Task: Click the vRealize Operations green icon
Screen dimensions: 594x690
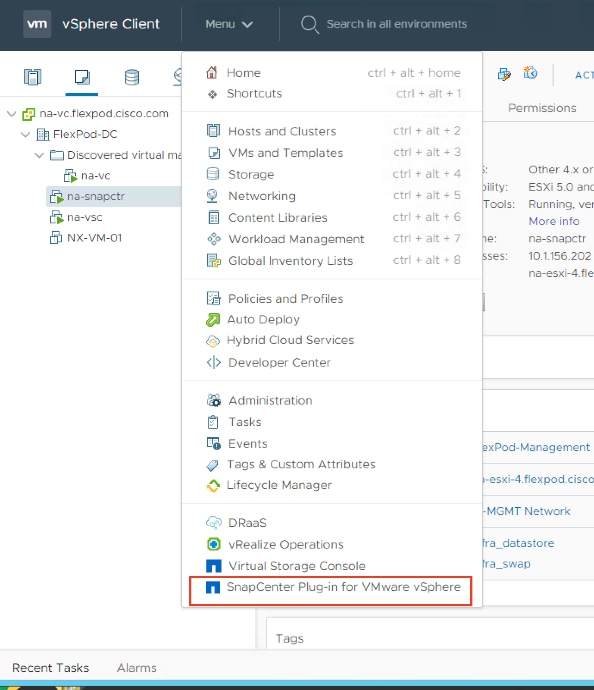Action: click(x=213, y=544)
